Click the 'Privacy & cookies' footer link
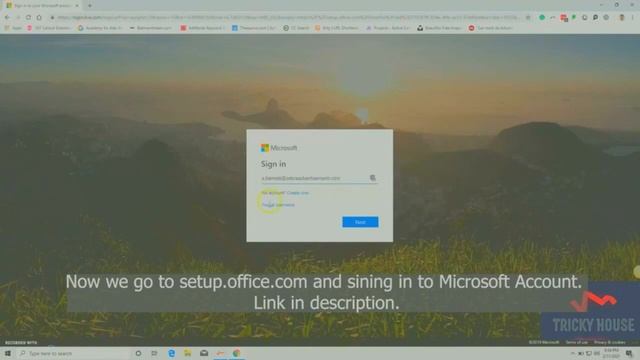 609,342
